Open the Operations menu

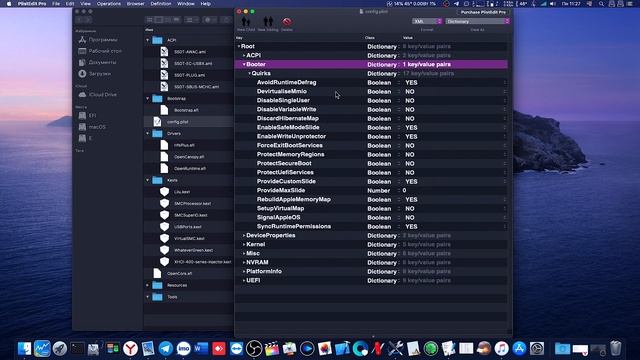click(109, 4)
